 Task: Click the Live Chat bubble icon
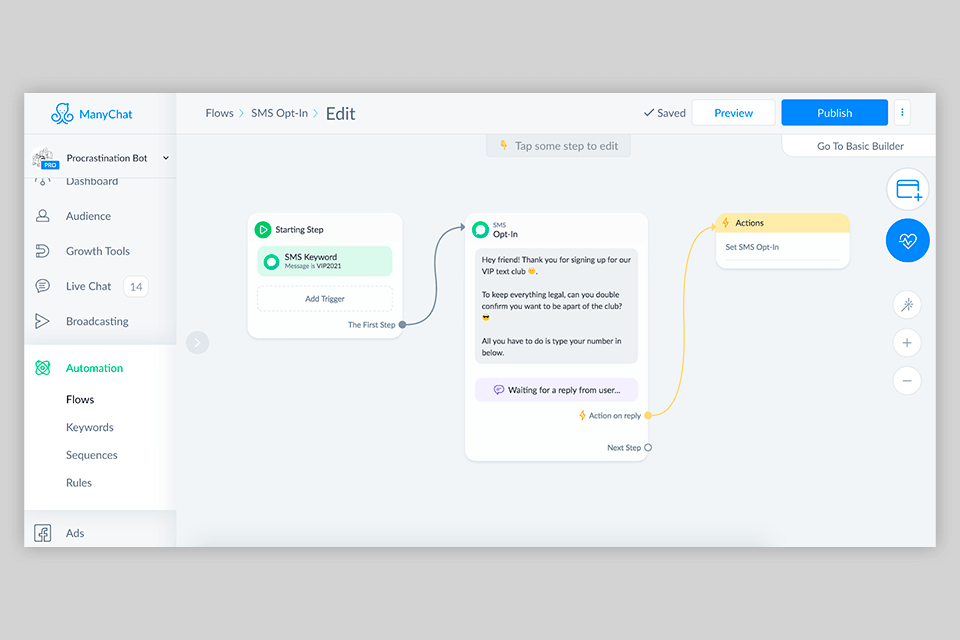coord(42,286)
